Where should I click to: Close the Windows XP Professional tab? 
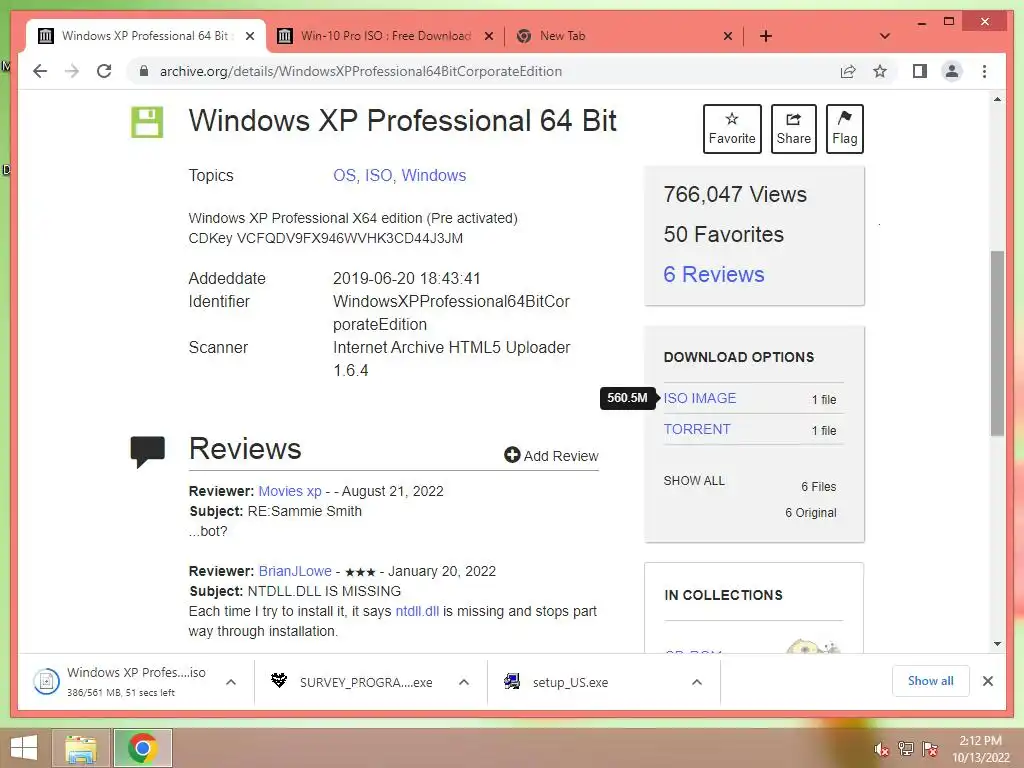click(x=249, y=37)
